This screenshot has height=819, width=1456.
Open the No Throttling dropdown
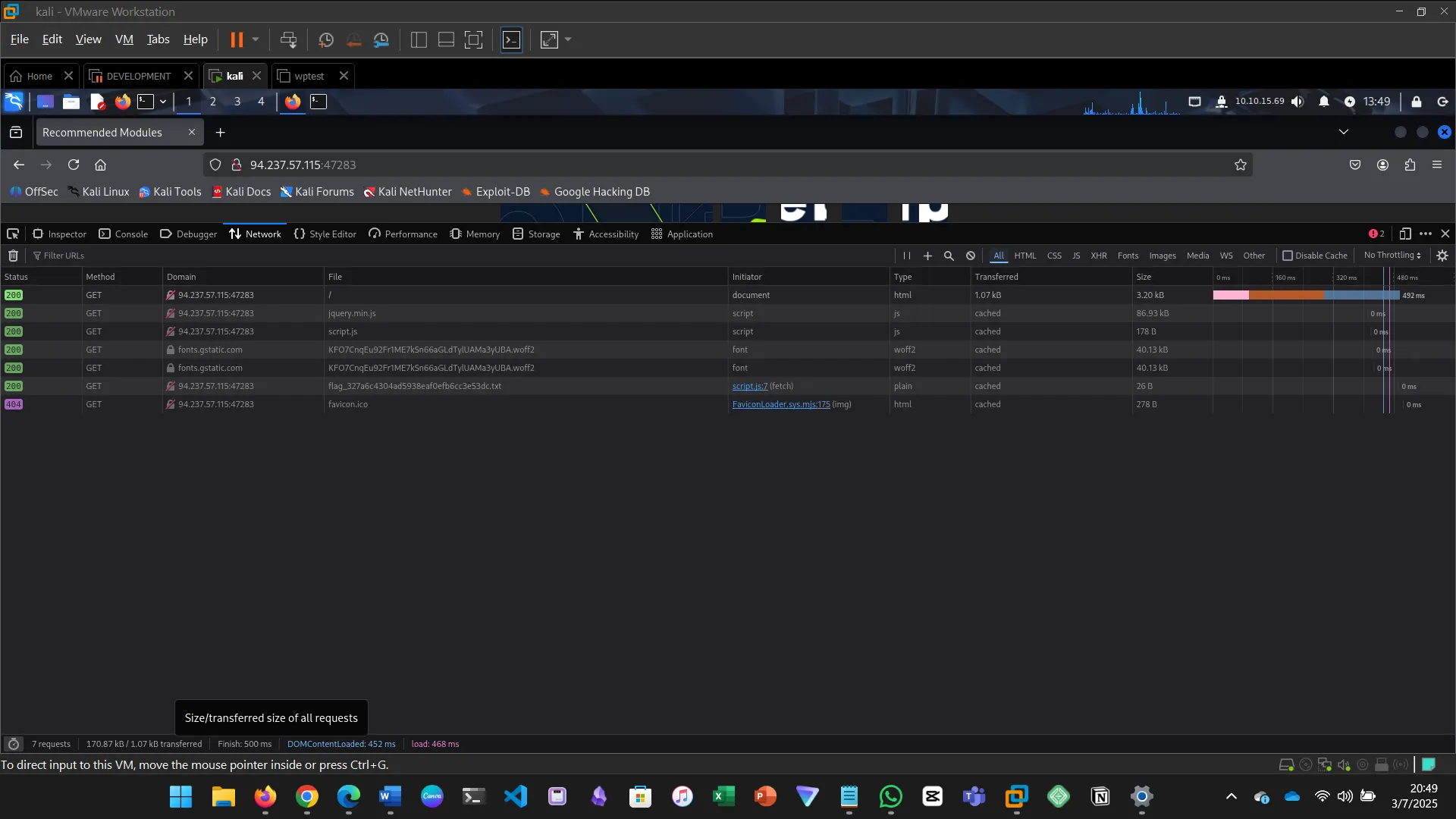[1392, 256]
